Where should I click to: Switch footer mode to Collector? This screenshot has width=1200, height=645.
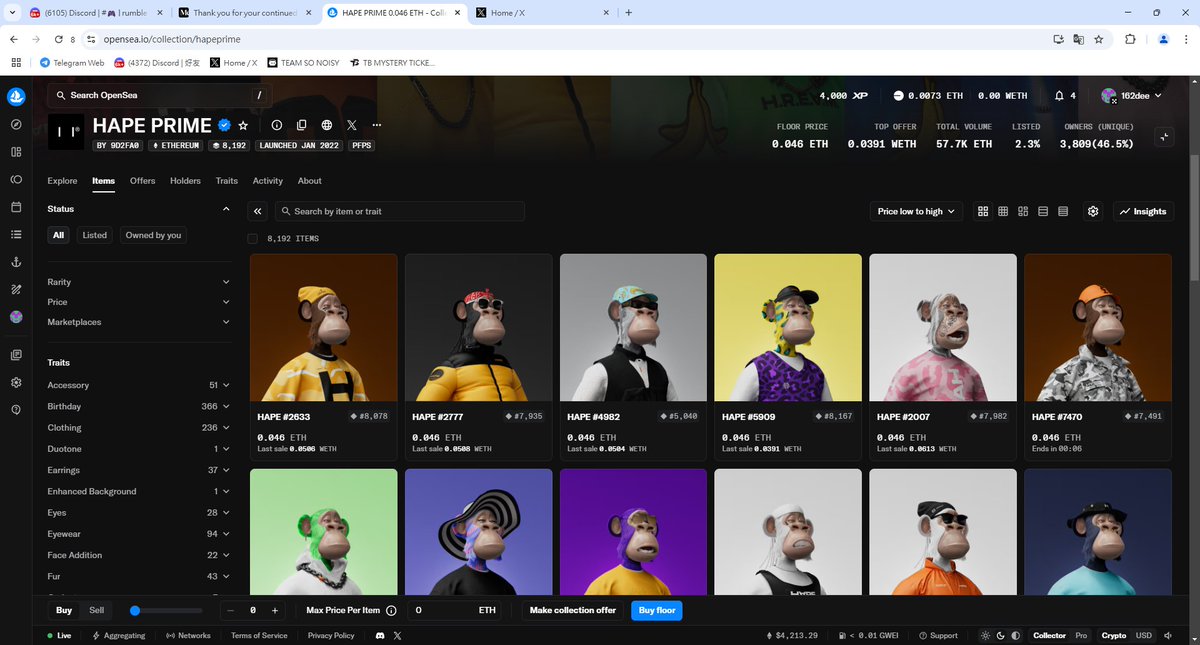coord(1049,635)
